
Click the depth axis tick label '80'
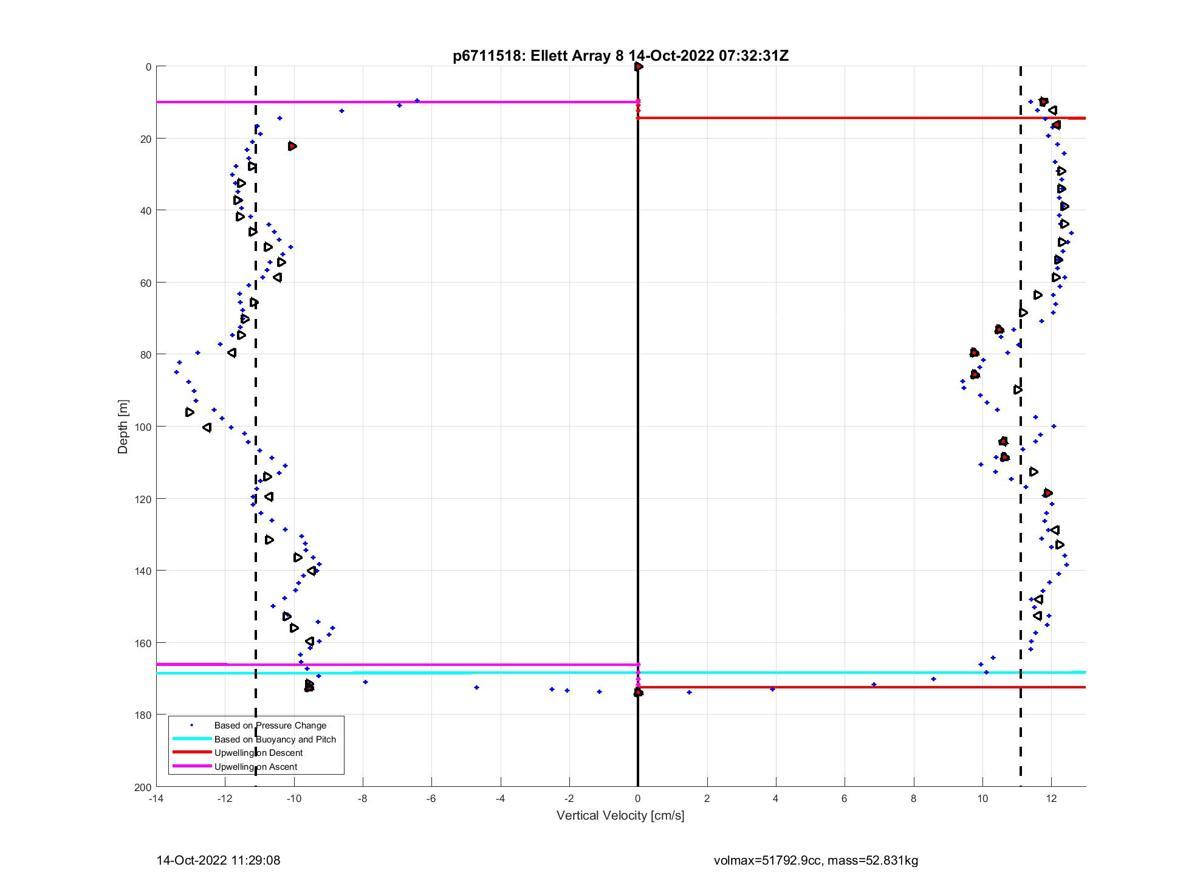click(x=145, y=355)
